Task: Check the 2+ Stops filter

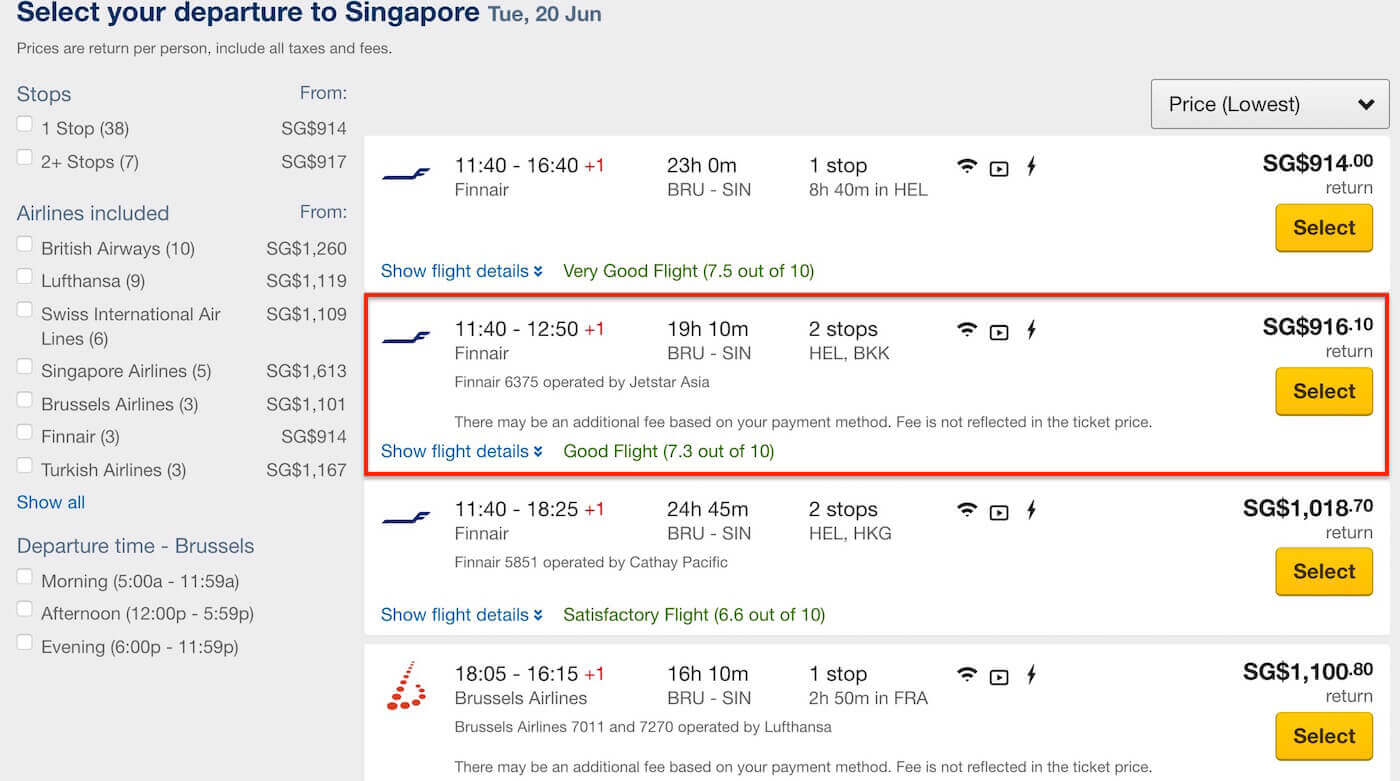Action: coord(25,157)
